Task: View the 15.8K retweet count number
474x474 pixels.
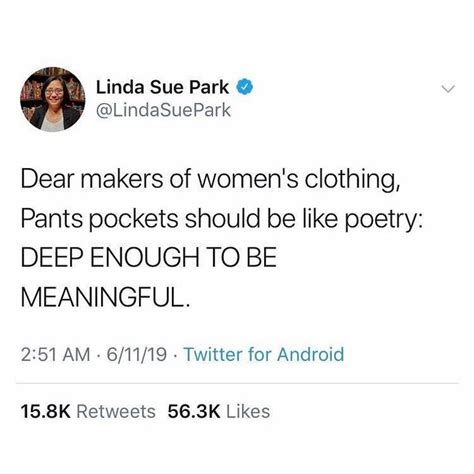Action: click(x=46, y=411)
